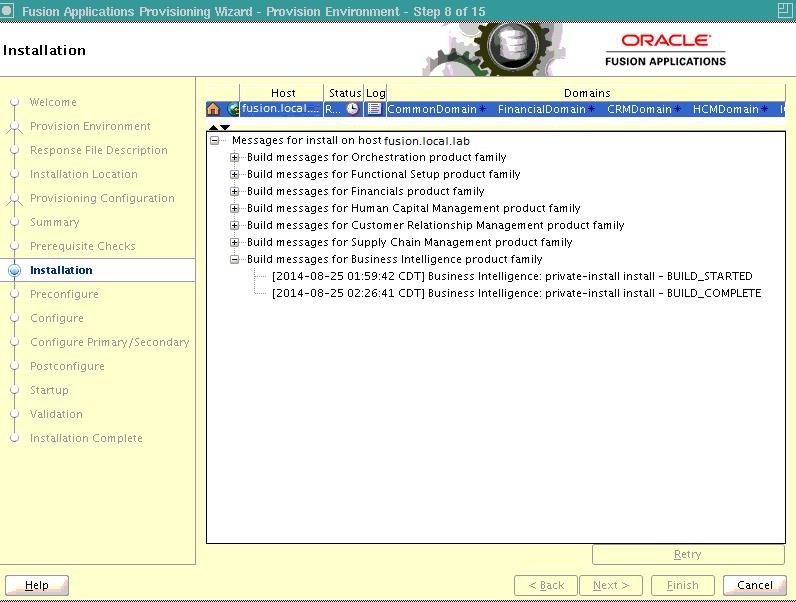Screen dimensions: 796x602
Task: Select Build messages for Business Intelligence row
Action: coord(394,259)
